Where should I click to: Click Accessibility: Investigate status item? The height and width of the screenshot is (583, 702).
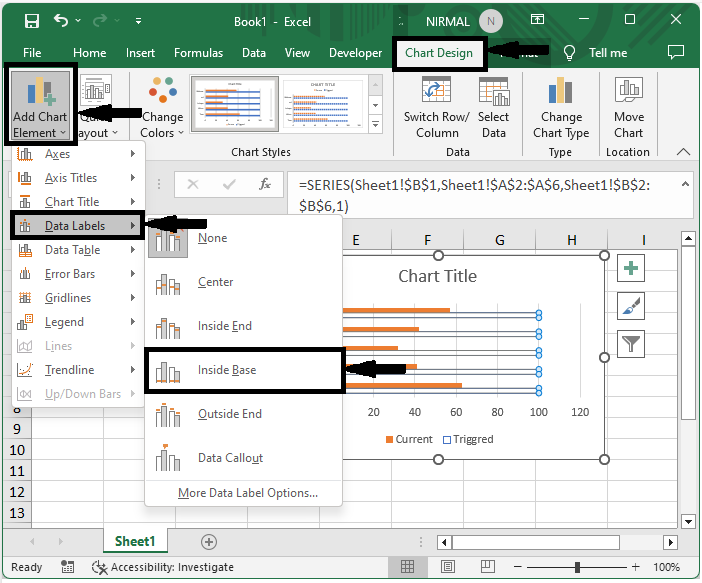coord(163,567)
